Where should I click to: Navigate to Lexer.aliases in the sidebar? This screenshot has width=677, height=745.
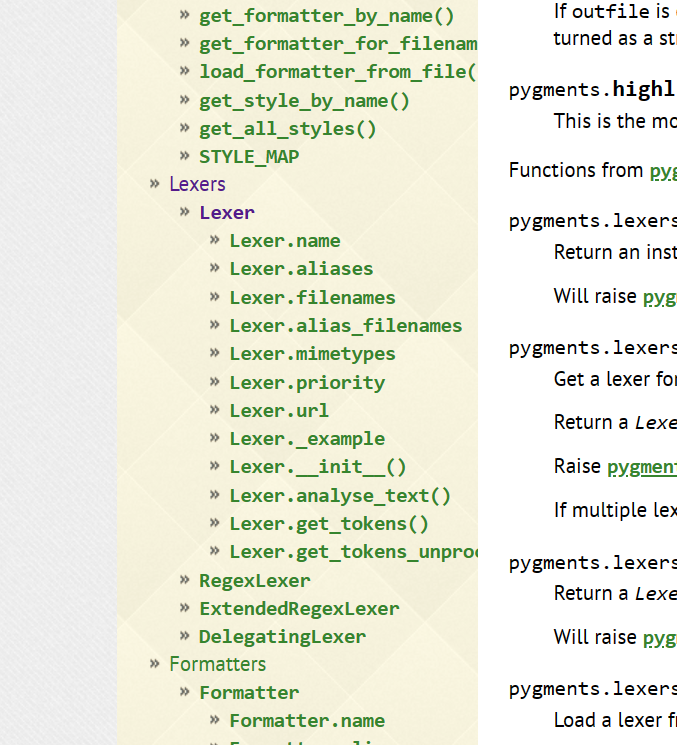(301, 269)
